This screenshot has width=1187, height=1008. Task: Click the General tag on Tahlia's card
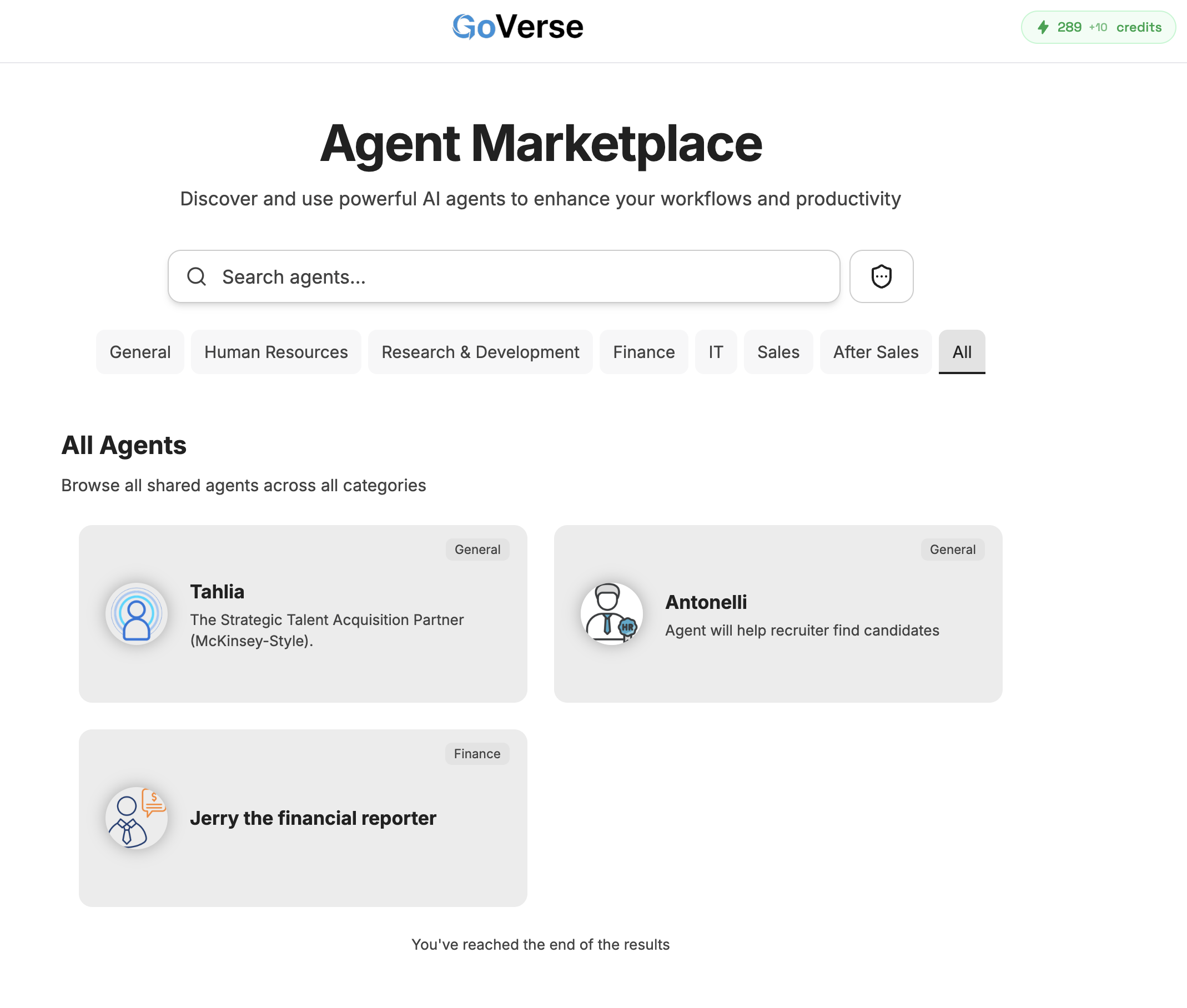click(x=477, y=549)
